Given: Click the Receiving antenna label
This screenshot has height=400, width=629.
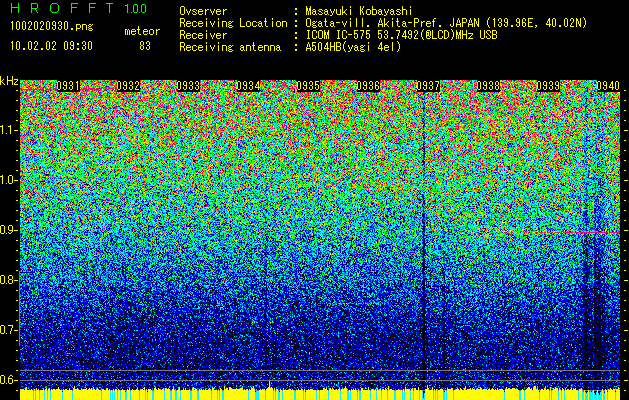Looking at the screenshot, I should point(230,47).
